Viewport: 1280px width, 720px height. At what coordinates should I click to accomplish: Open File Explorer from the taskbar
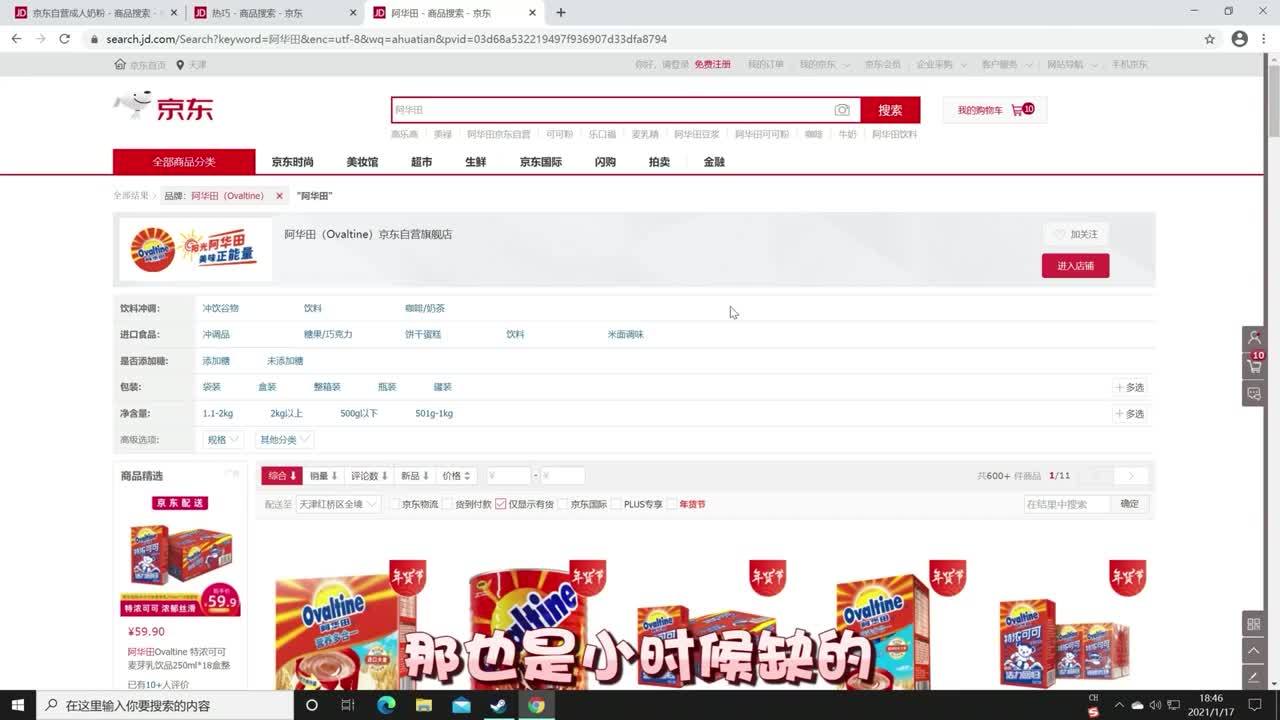pos(423,705)
